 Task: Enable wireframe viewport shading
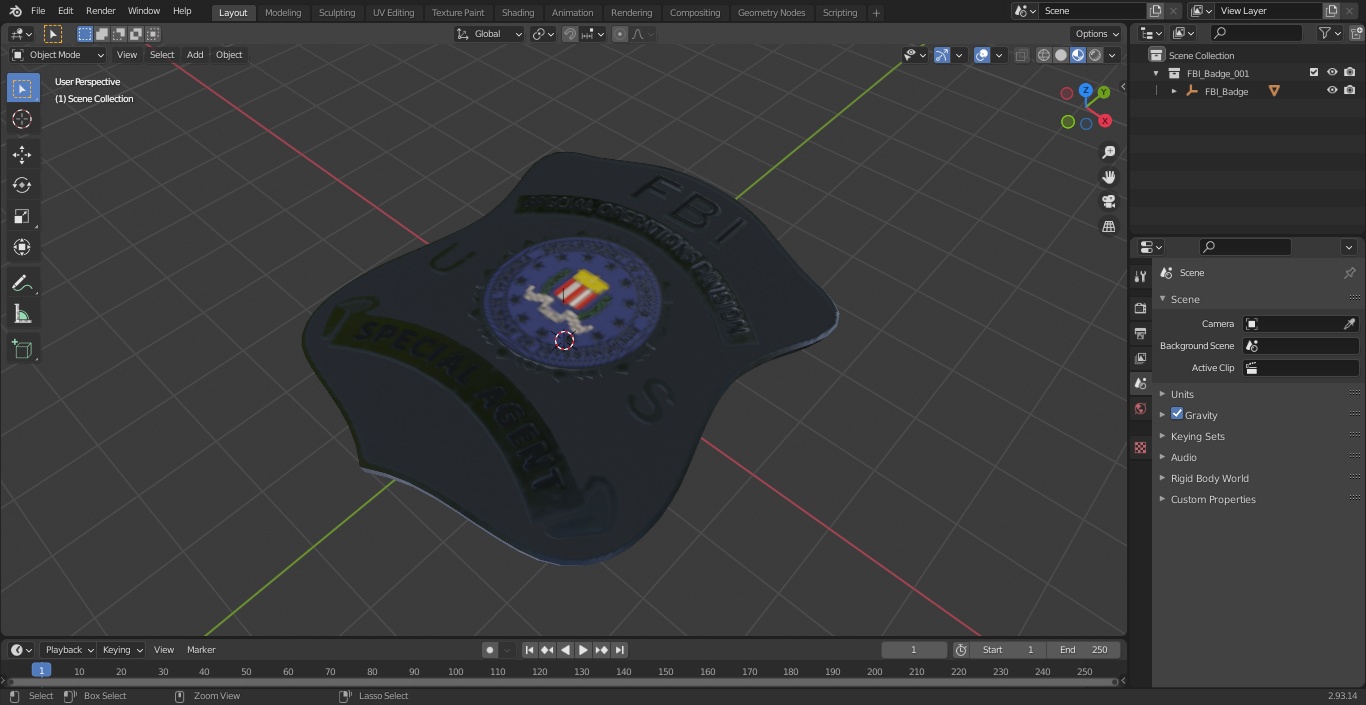click(x=1044, y=55)
